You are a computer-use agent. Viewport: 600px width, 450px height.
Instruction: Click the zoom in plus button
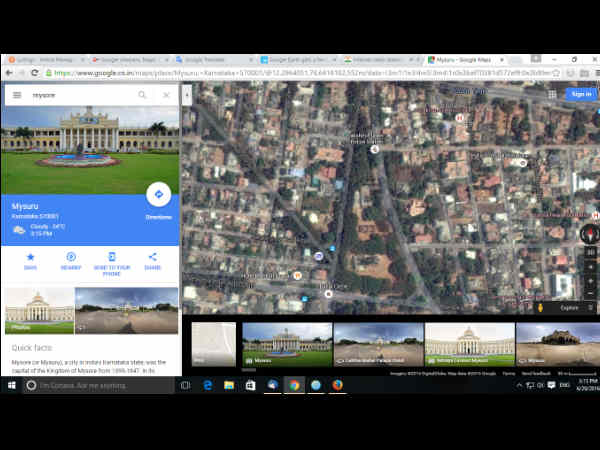coord(590,281)
